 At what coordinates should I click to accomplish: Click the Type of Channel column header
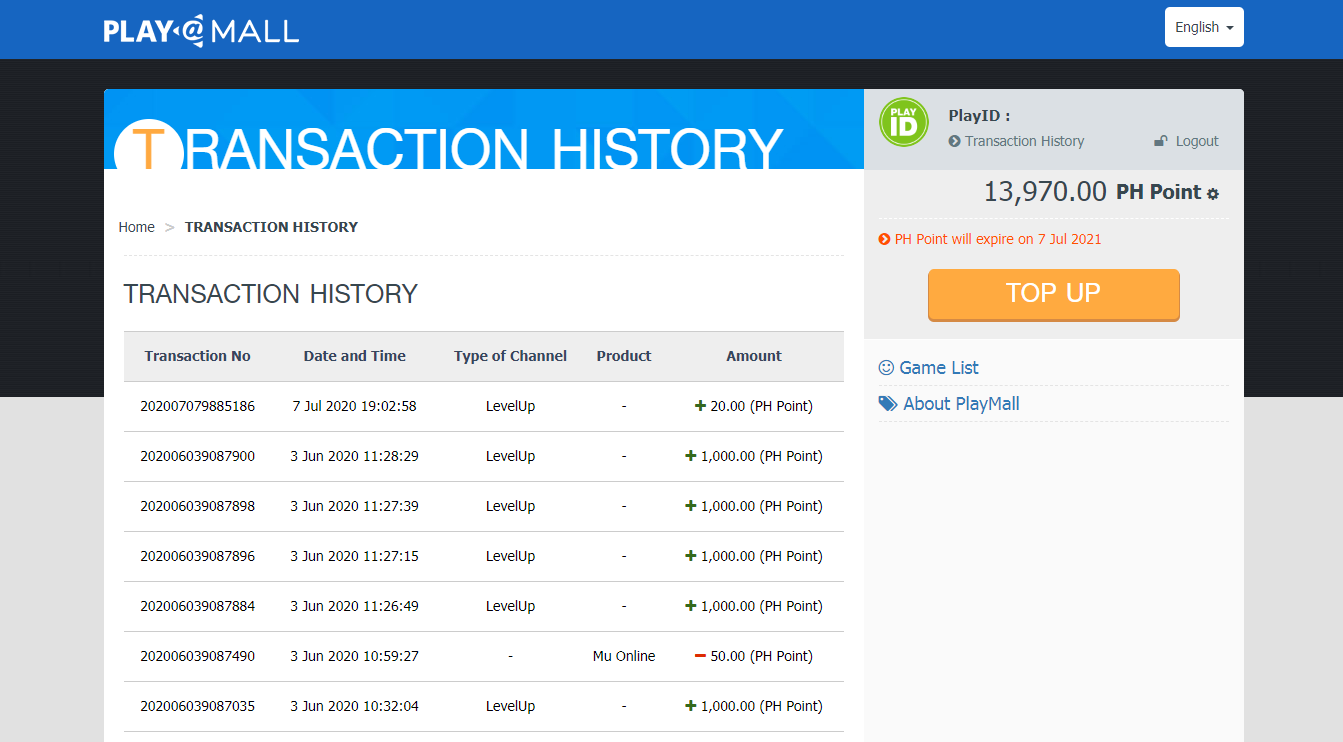pyautogui.click(x=510, y=356)
